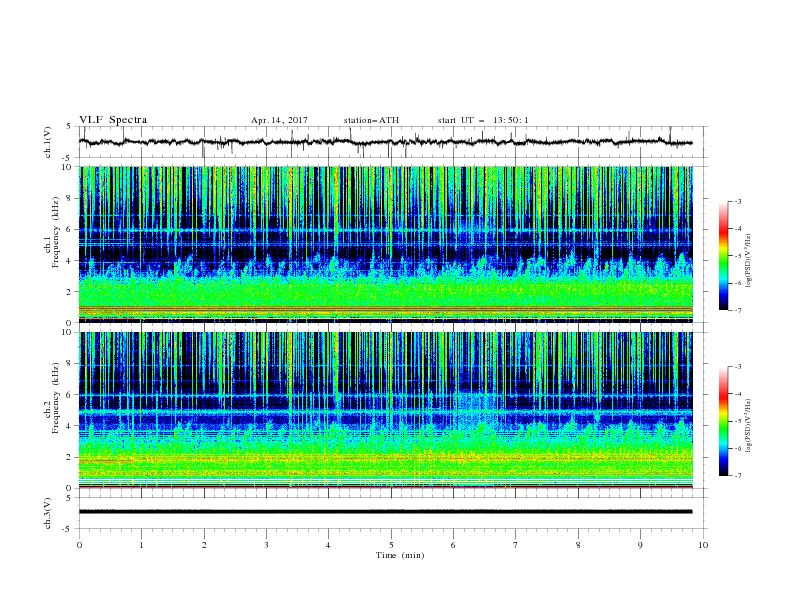The height and width of the screenshot is (612, 792).
Task: Click the 'station=ATH' header label
Action: click(x=371, y=120)
